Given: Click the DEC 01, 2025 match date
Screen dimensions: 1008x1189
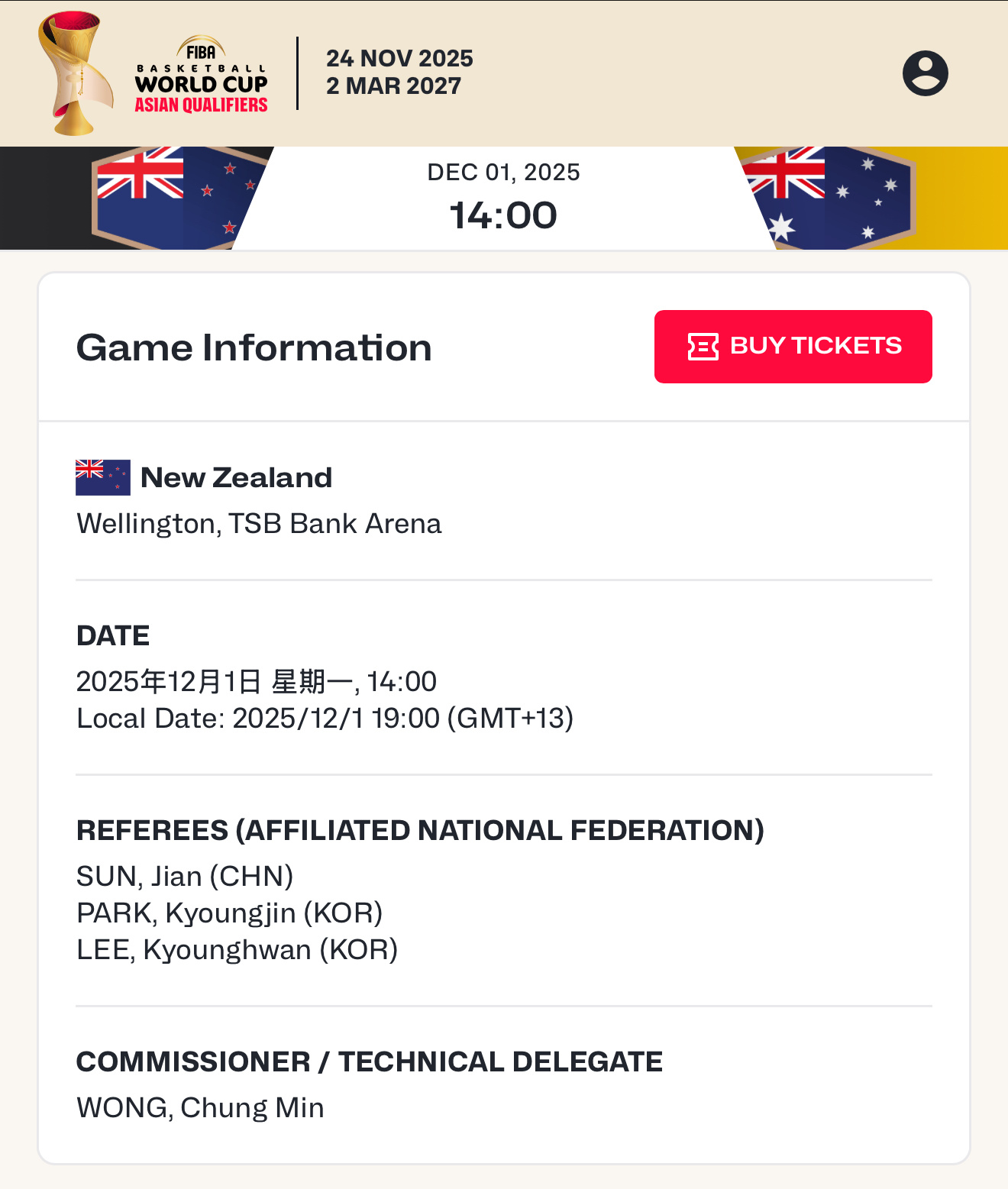Looking at the screenshot, I should [503, 173].
